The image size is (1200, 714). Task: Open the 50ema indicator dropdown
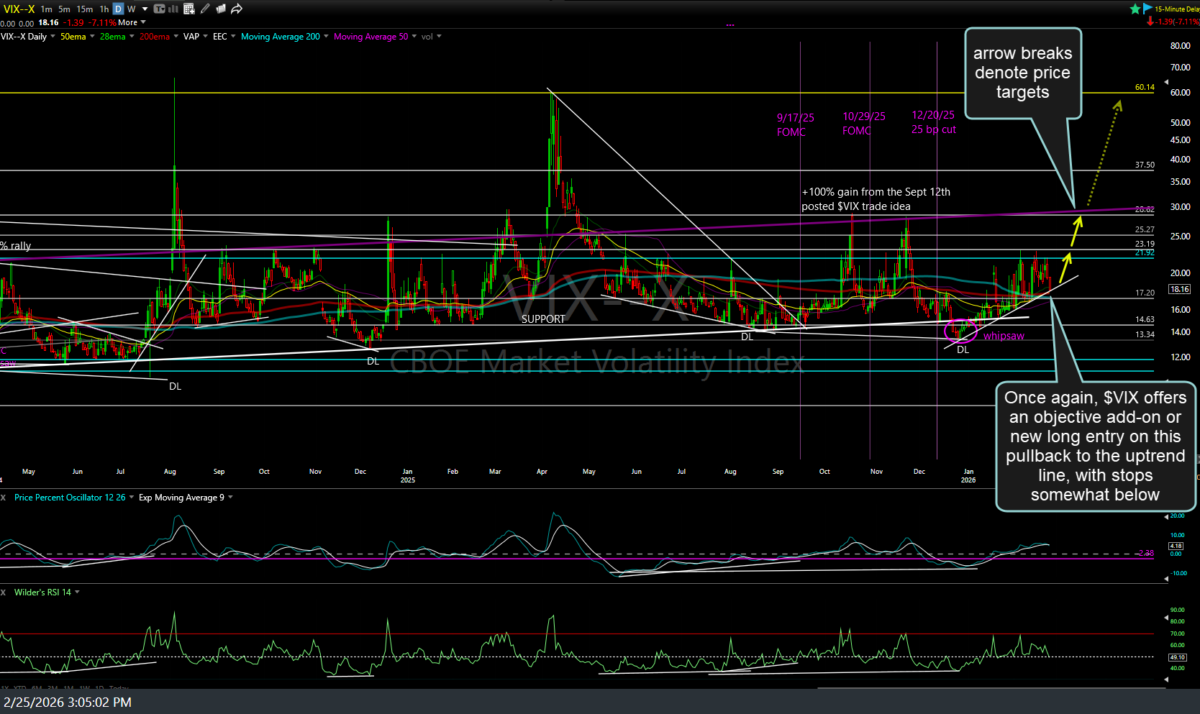coord(90,37)
